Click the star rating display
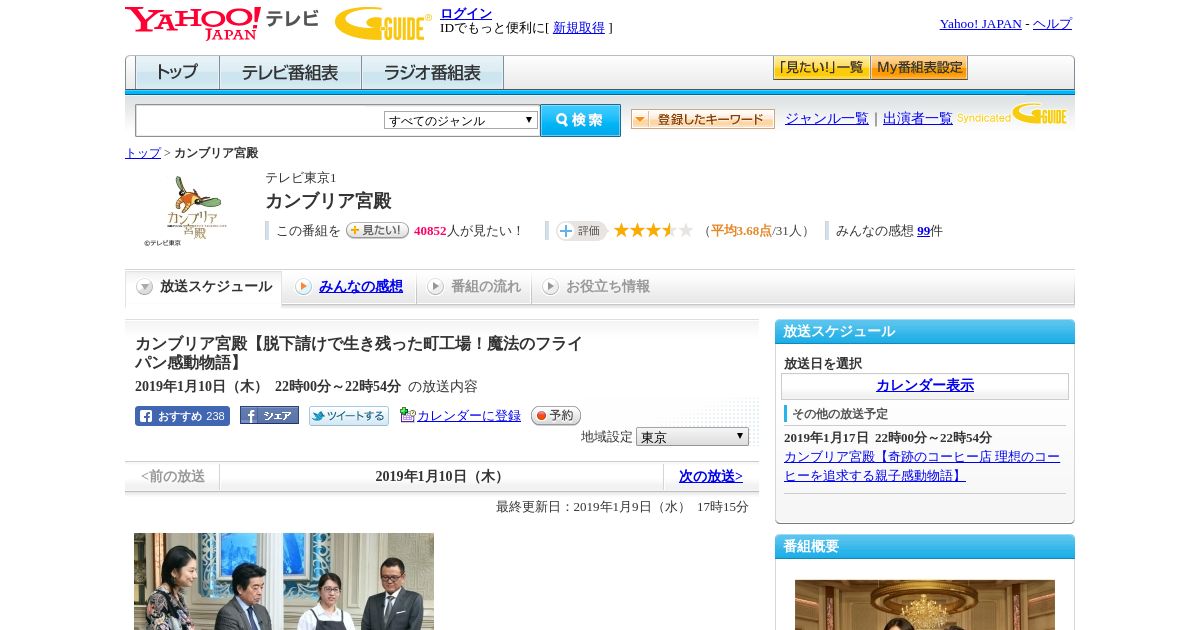1200x630 pixels. click(653, 230)
